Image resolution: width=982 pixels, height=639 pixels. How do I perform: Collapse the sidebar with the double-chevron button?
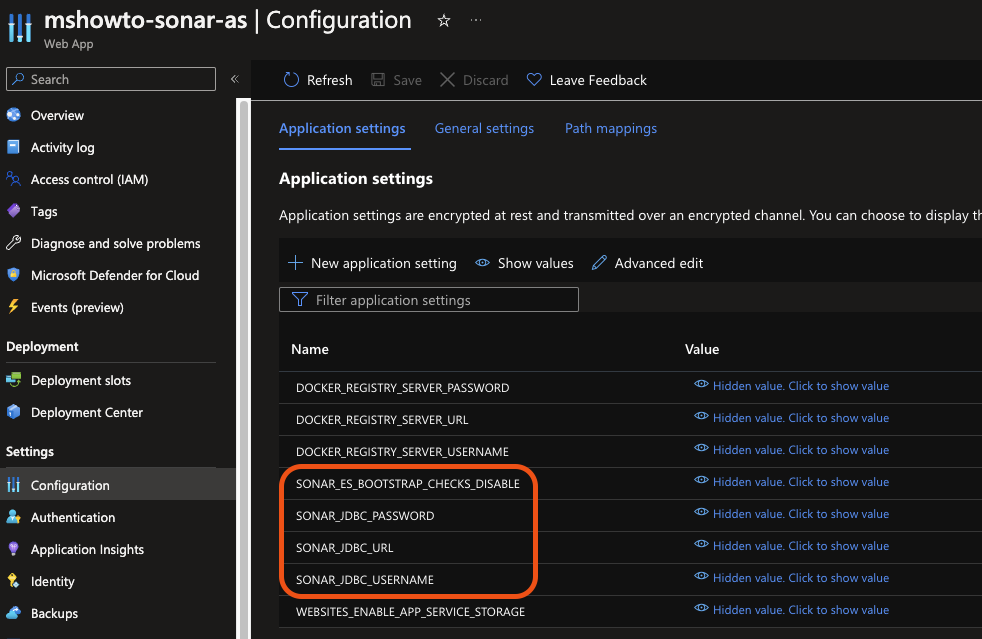(x=235, y=79)
